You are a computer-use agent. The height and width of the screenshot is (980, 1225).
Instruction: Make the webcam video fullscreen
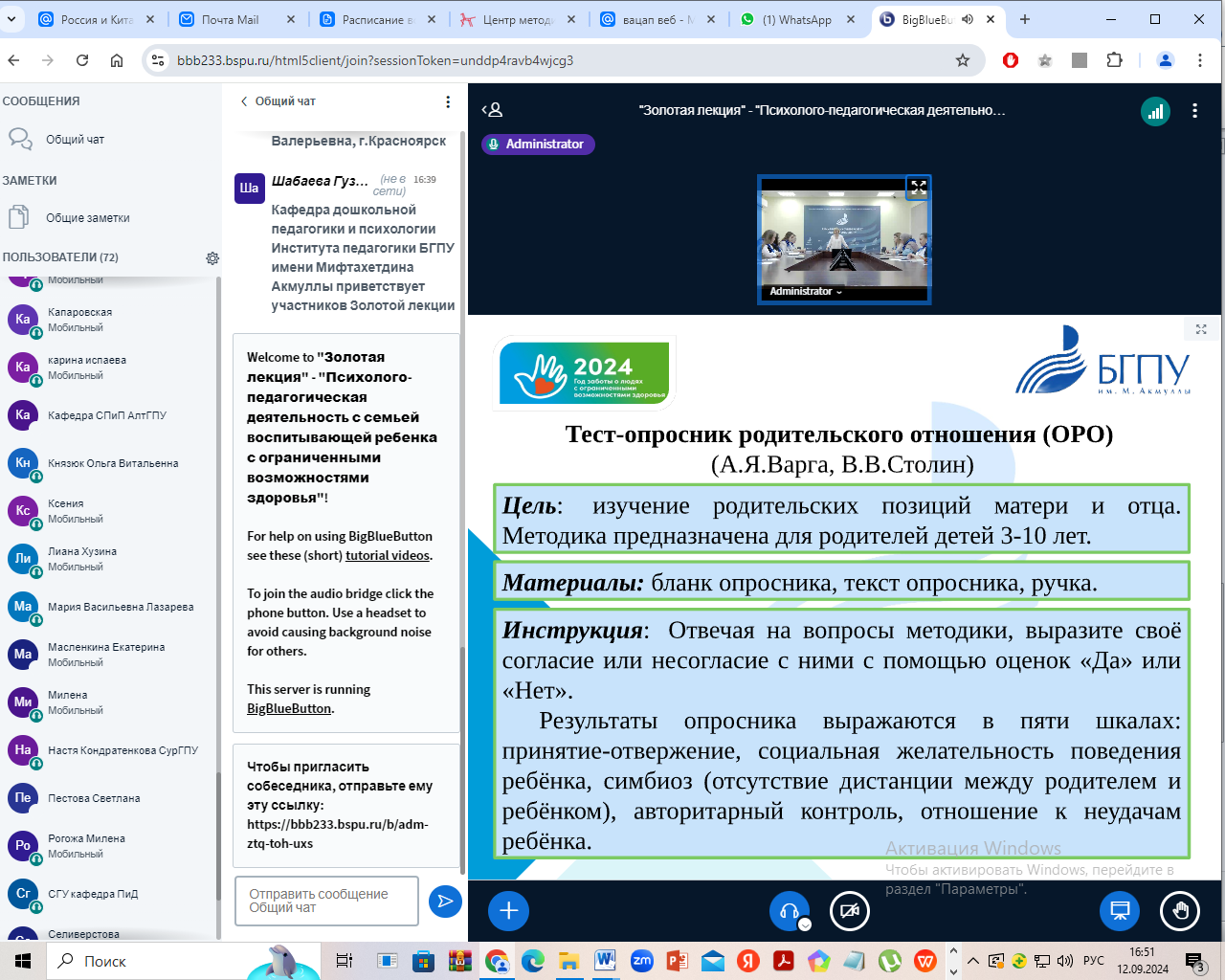point(918,188)
